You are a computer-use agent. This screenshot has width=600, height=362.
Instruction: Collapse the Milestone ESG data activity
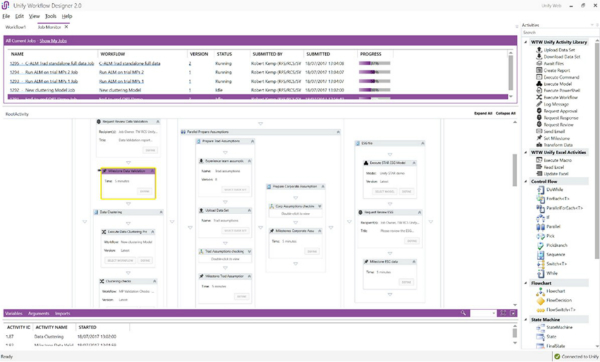414,262
